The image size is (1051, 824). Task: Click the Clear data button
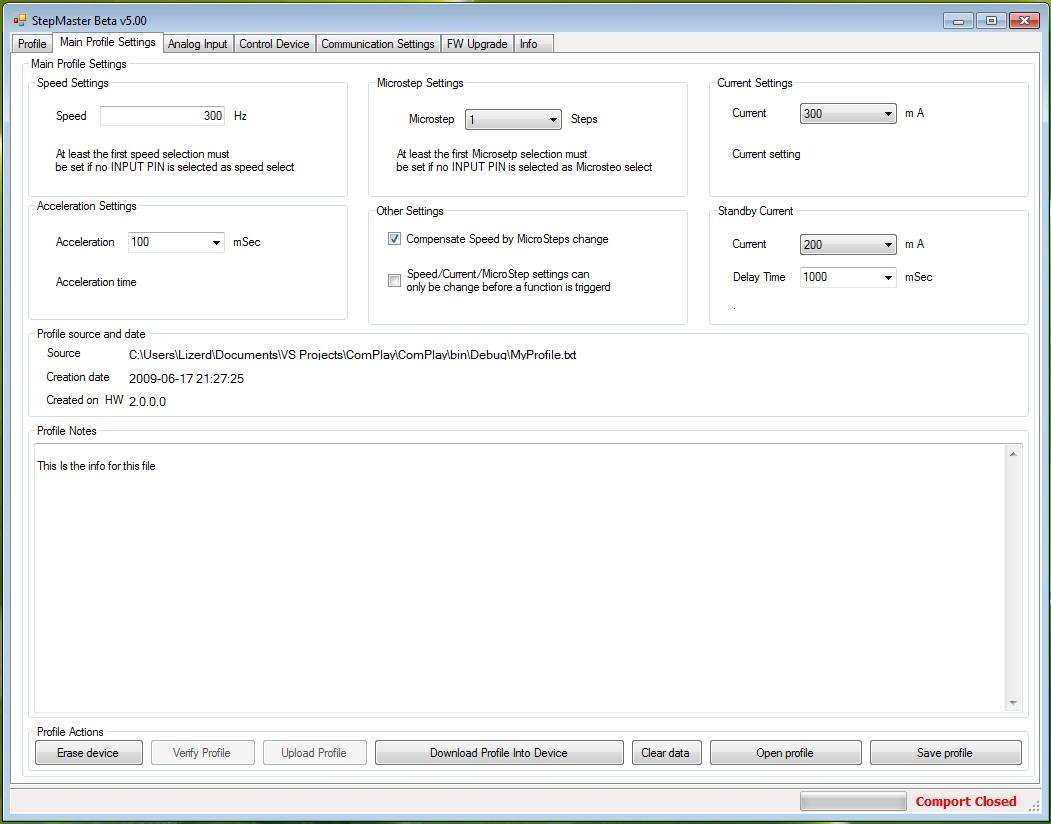click(x=665, y=753)
